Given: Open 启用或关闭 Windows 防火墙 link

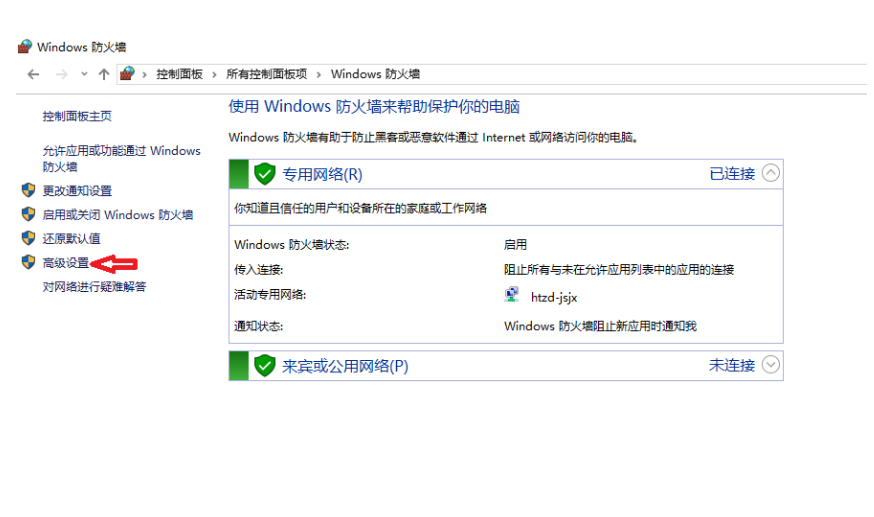Looking at the screenshot, I should pos(118,214).
